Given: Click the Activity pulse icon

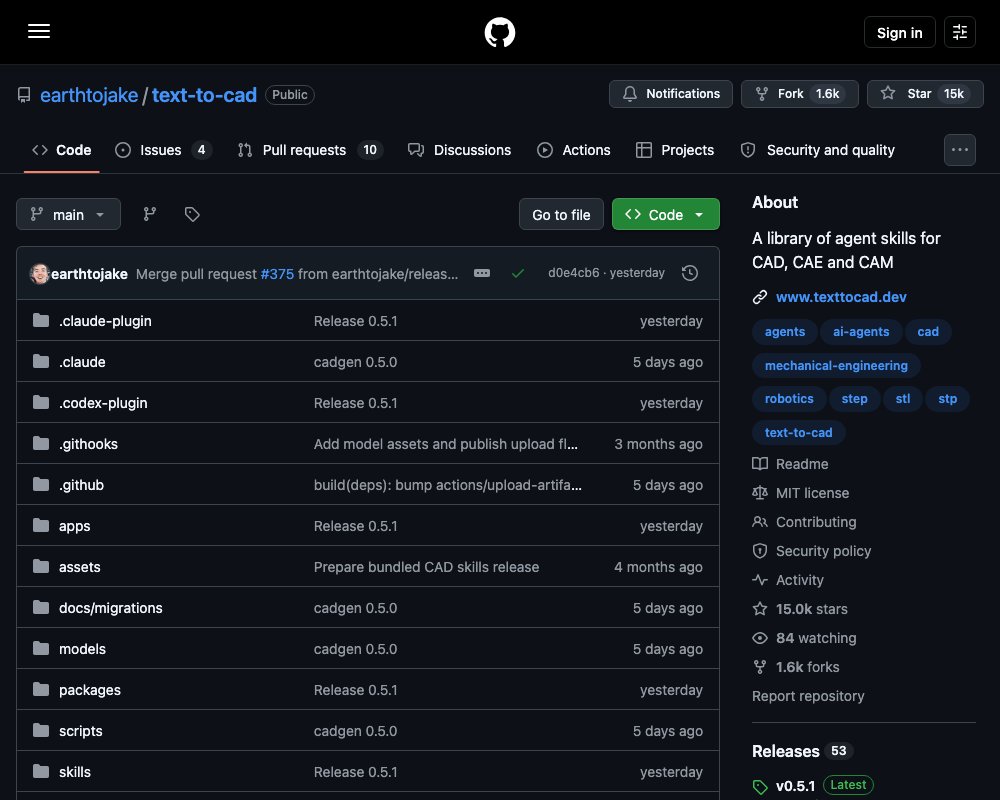Looking at the screenshot, I should click(x=760, y=580).
